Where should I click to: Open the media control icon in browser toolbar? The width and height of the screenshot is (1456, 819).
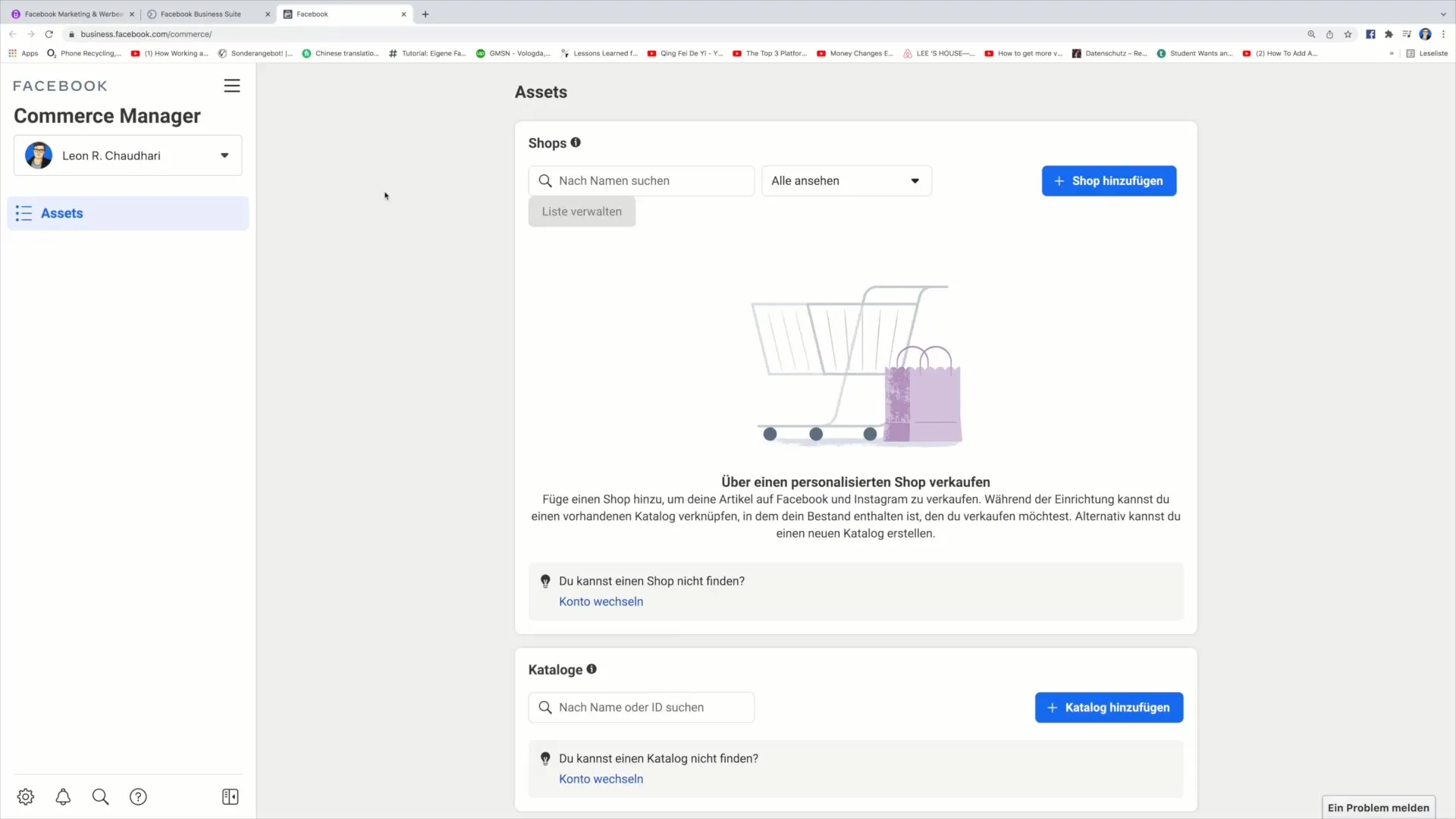point(1407,34)
